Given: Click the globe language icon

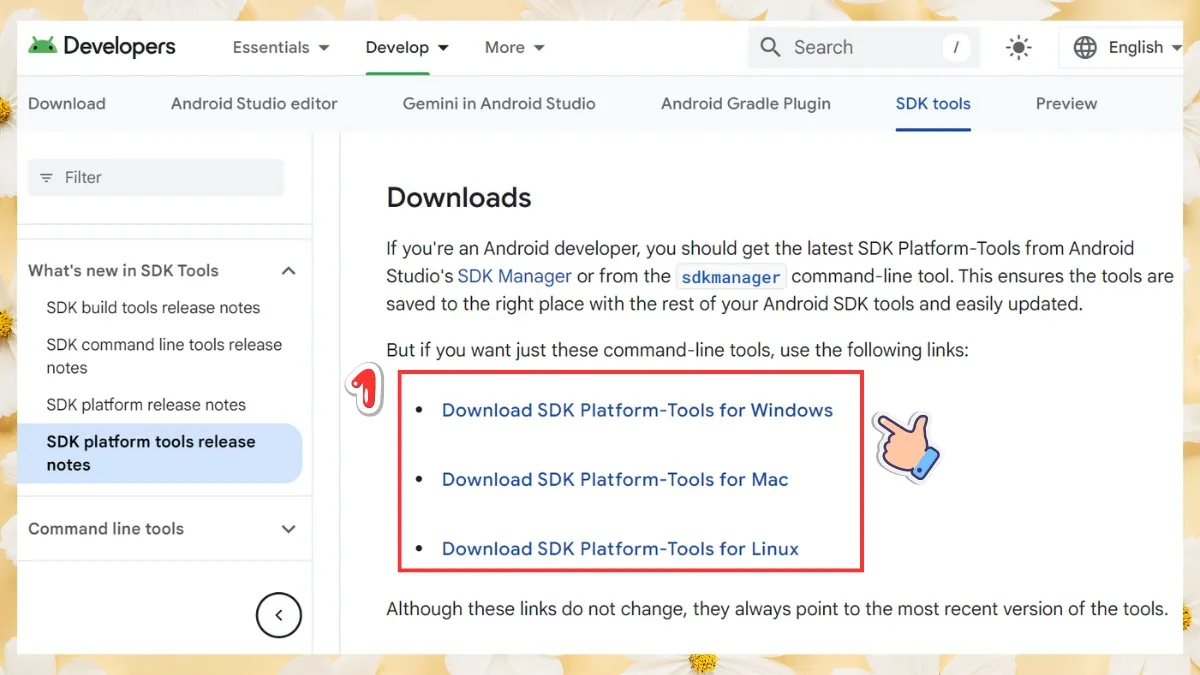Looking at the screenshot, I should (1085, 47).
